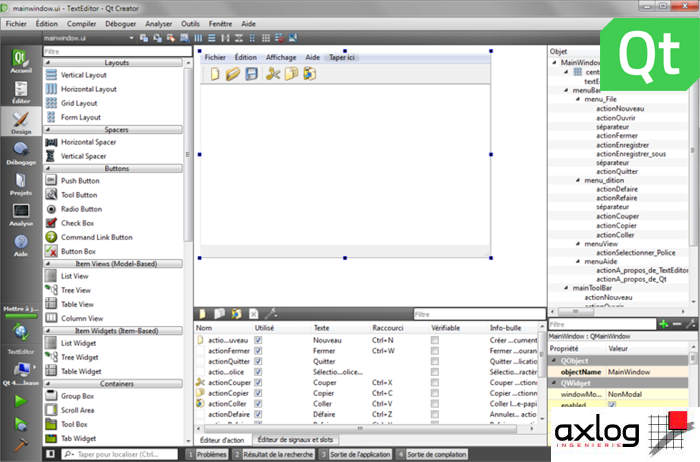
Task: Open Sortie de l'application pane
Action: (355, 454)
